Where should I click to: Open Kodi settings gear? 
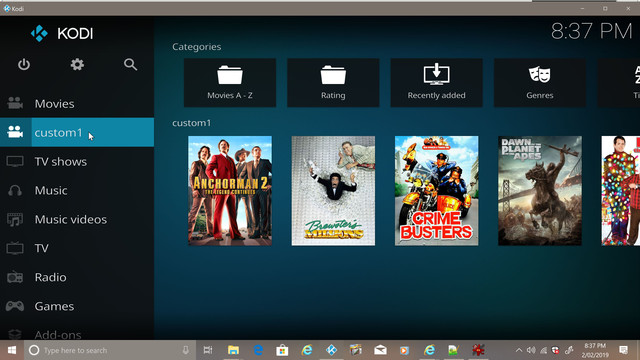77,64
